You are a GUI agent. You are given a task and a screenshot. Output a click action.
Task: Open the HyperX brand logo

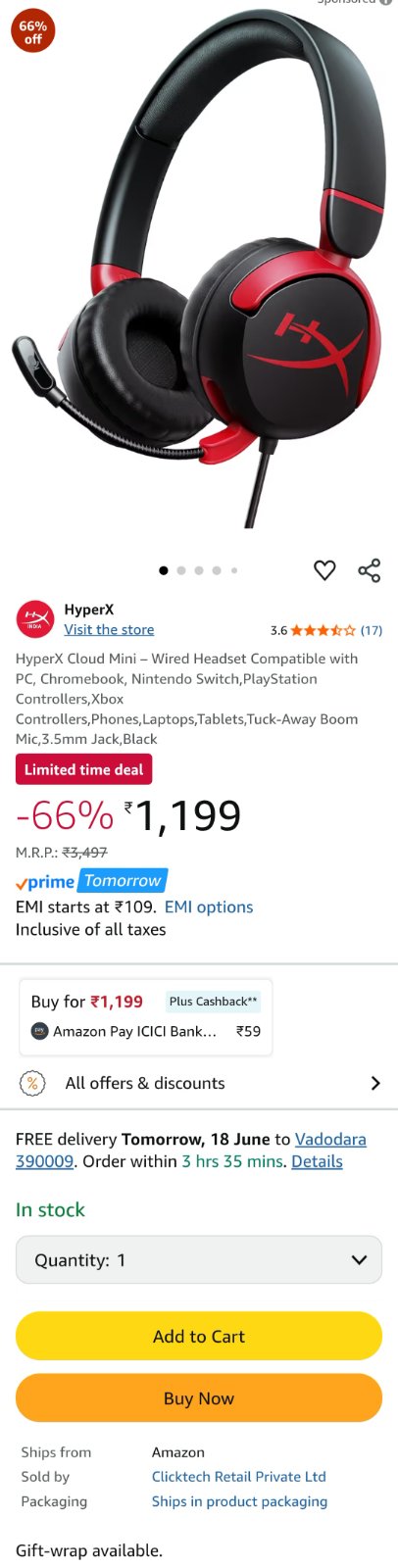pyautogui.click(x=35, y=619)
